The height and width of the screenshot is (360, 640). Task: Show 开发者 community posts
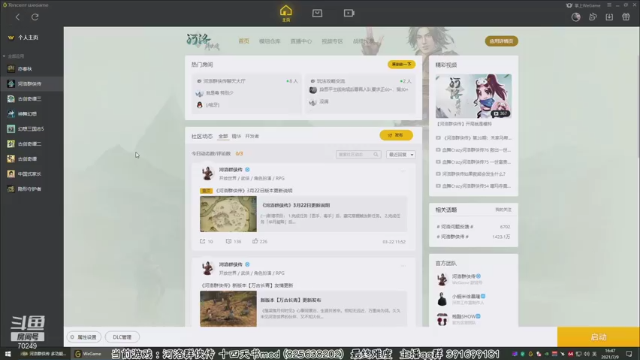coord(252,136)
